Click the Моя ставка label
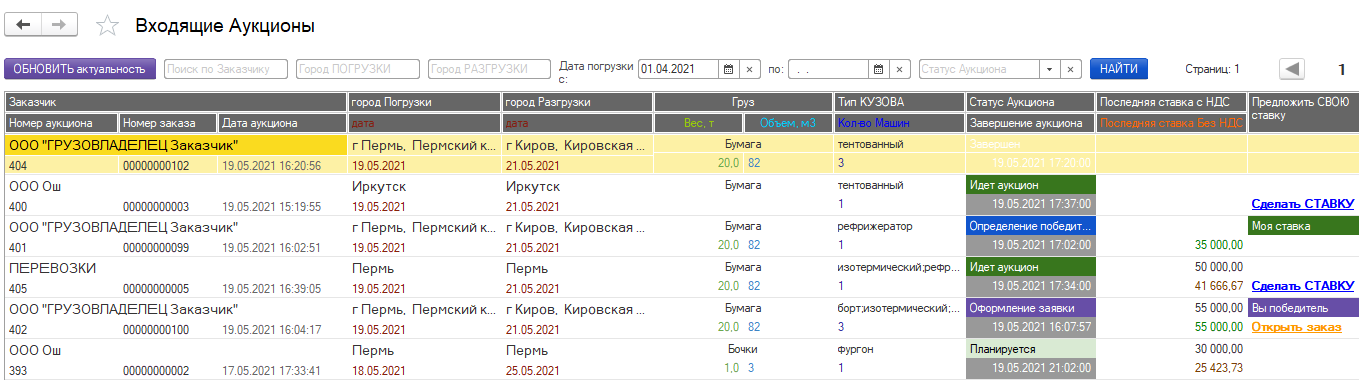This screenshot has height=380, width=1359. [1302, 226]
